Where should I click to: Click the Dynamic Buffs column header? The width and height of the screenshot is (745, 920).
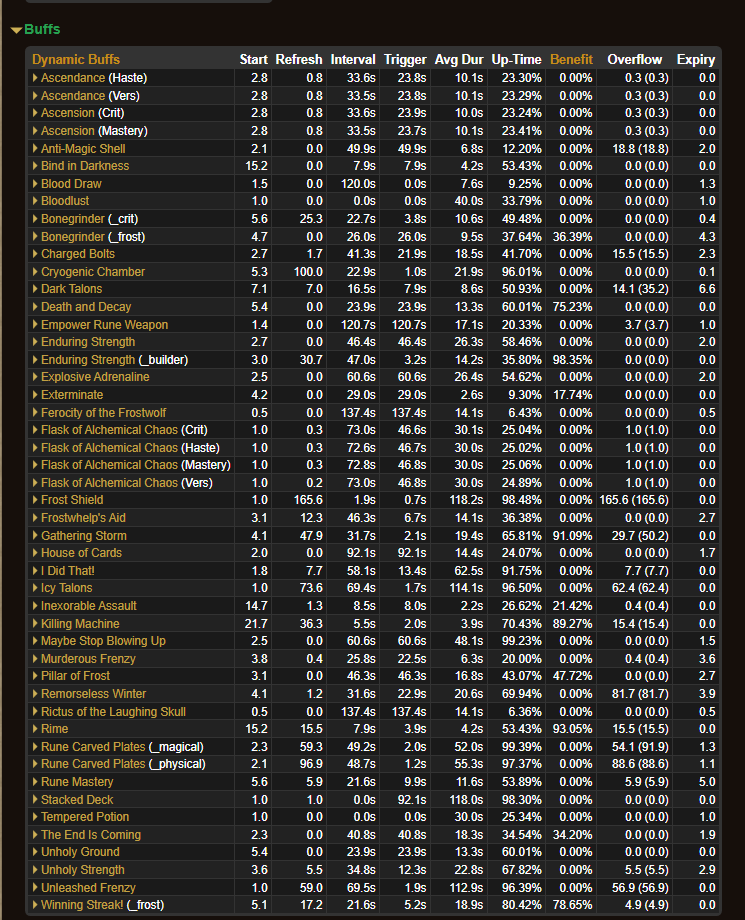[76, 60]
